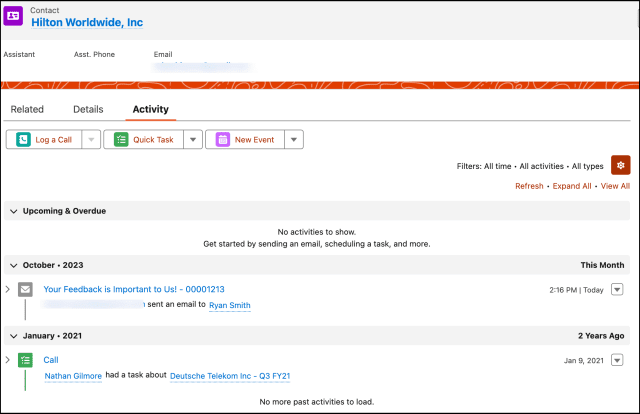Image resolution: width=640 pixels, height=414 pixels.
Task: Click the blurred email address link
Action: [x=202, y=67]
